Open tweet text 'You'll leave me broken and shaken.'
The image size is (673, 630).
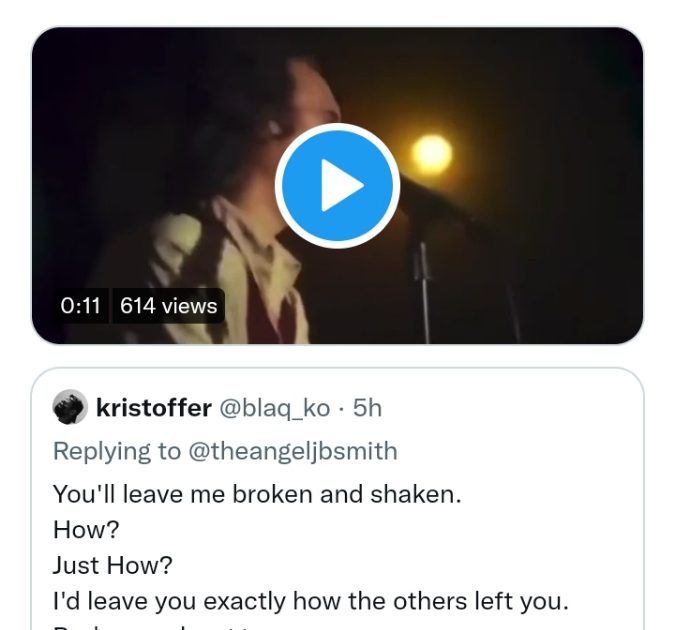256,494
